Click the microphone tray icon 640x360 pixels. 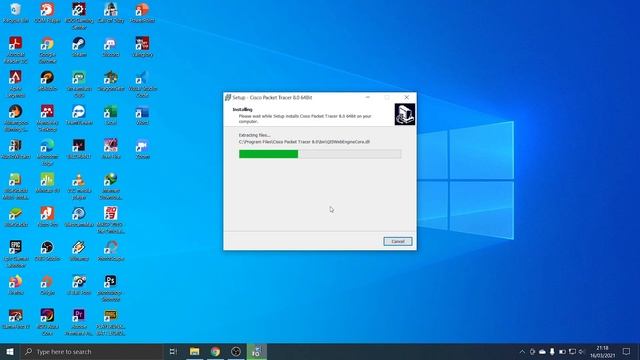(x=552, y=351)
